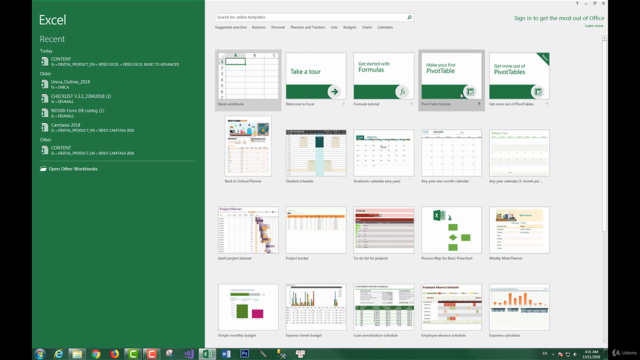Click the Help question mark icon
Viewport: 640px width, 360px height.
click(x=577, y=3)
